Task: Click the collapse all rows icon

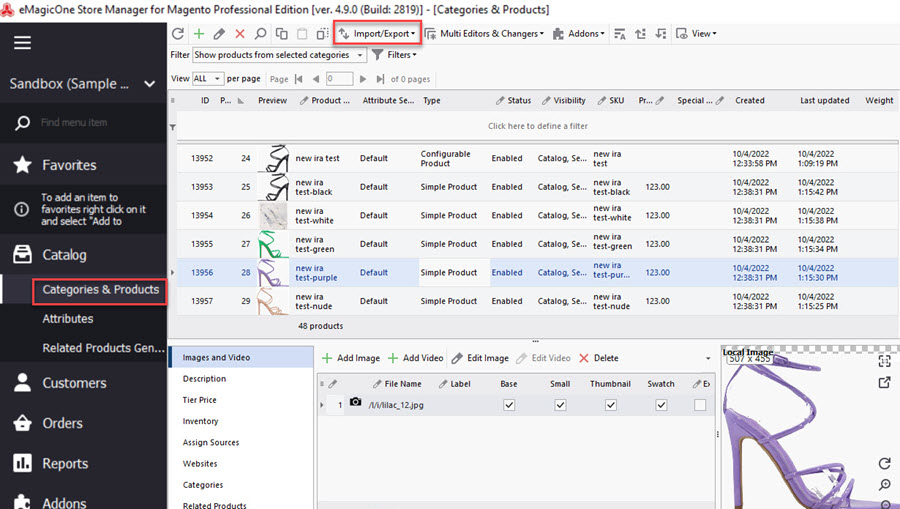Action: 661,34
